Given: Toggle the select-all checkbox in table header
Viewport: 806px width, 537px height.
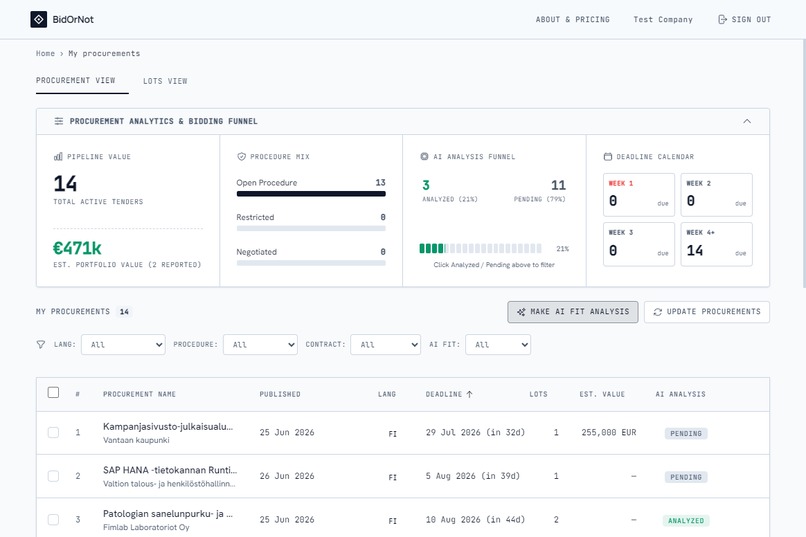Looking at the screenshot, I should click(x=53, y=393).
